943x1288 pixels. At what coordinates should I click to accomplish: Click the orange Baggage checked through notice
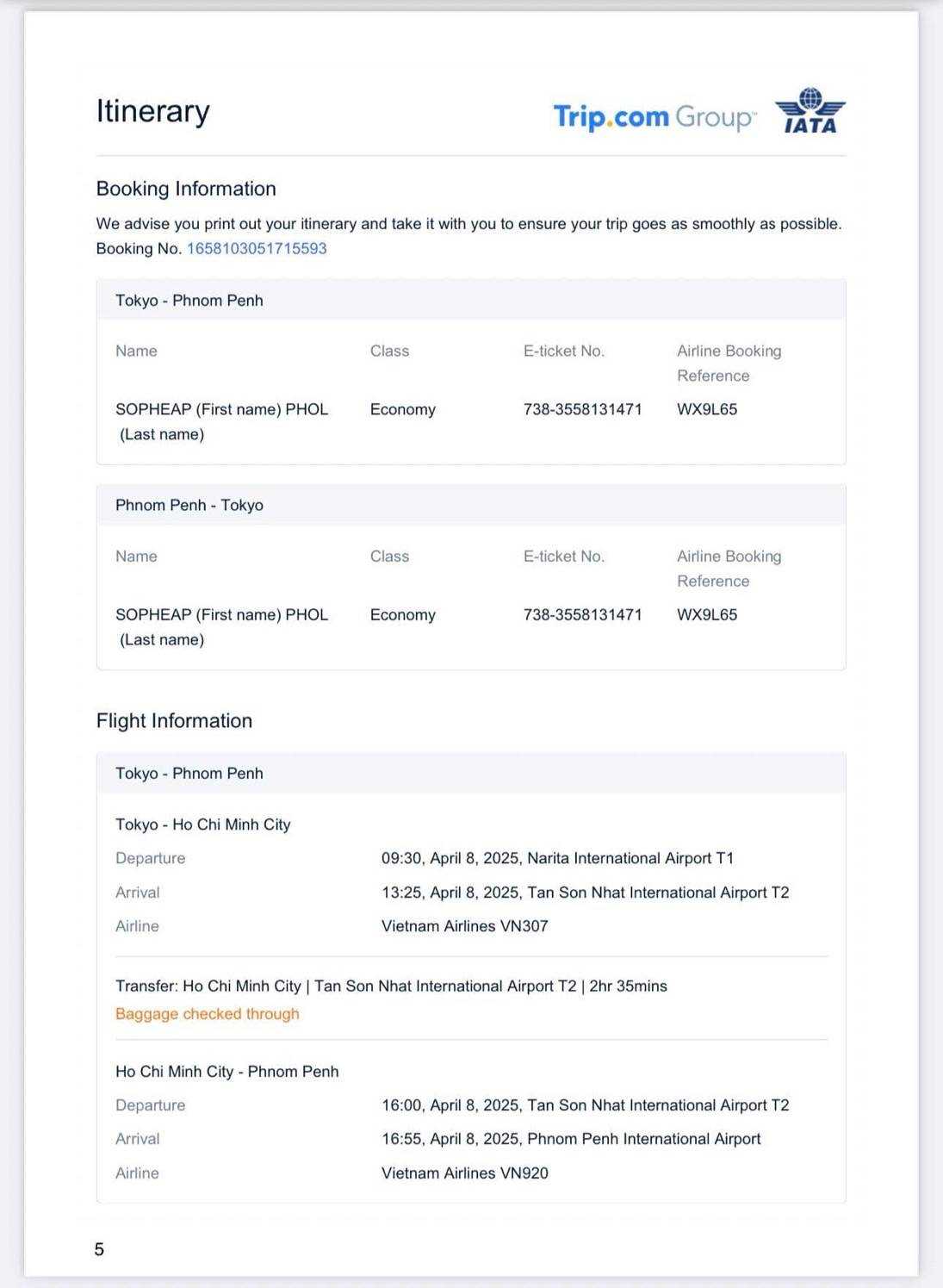coord(208,1014)
